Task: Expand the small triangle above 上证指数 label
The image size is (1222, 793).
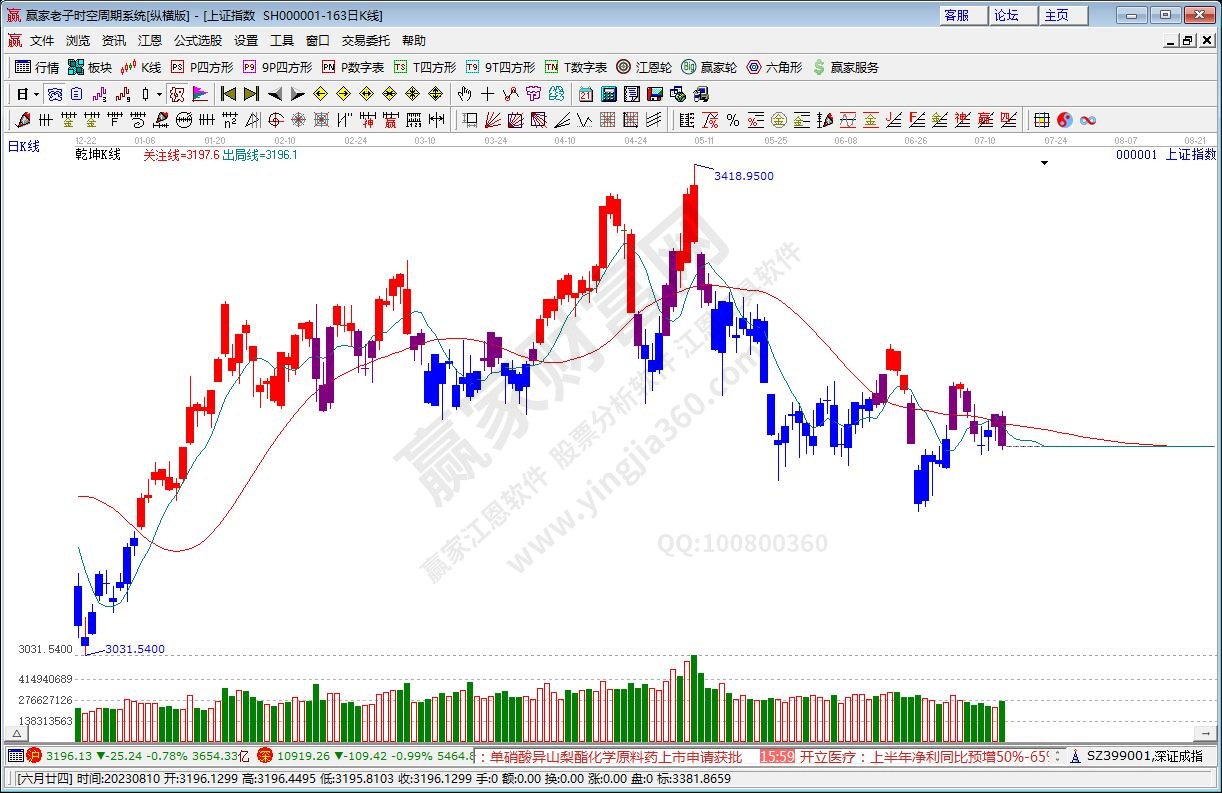Action: click(1044, 163)
